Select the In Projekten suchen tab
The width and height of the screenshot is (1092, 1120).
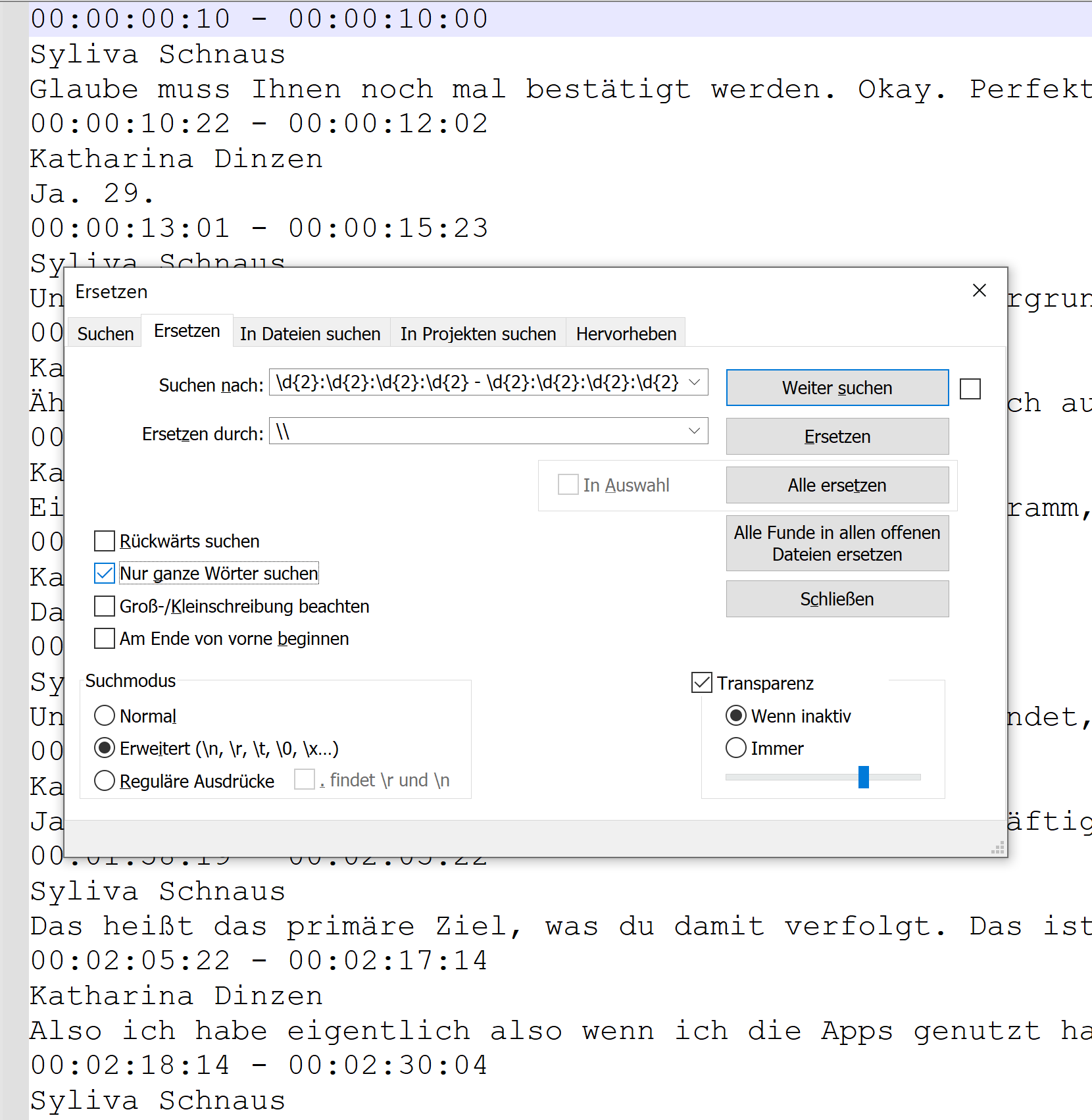tap(478, 334)
